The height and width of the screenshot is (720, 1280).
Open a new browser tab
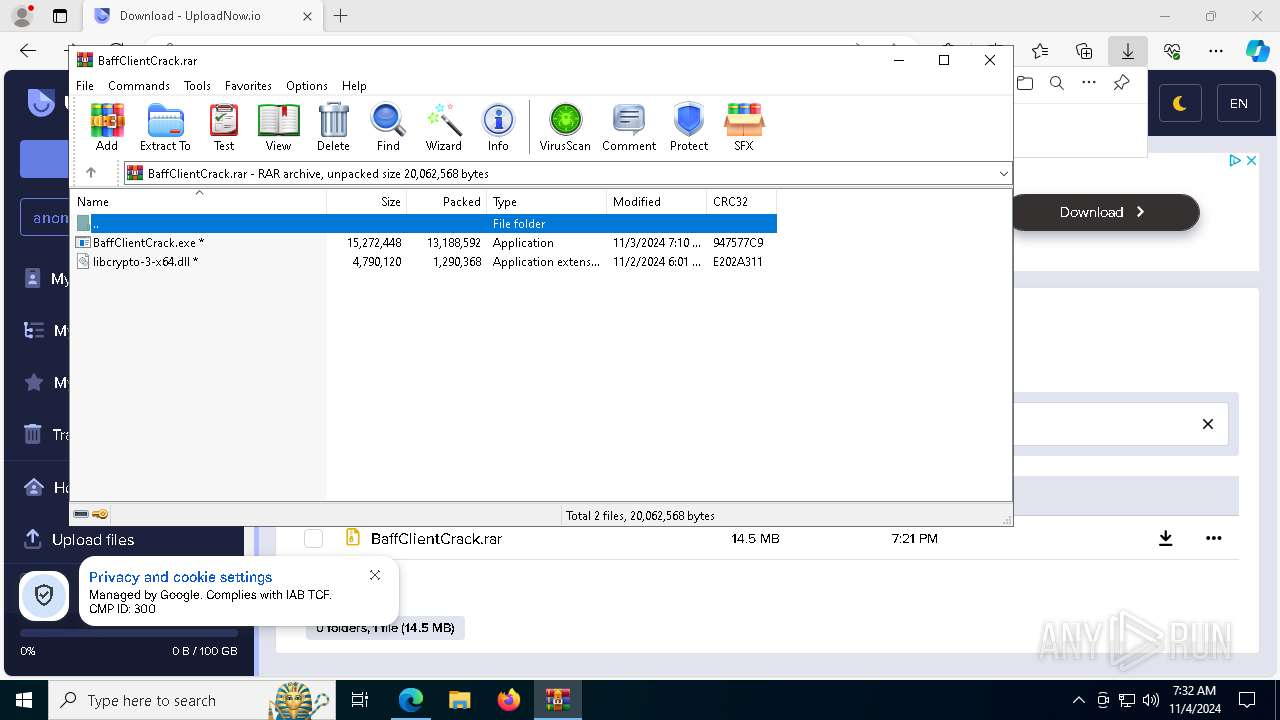tap(340, 16)
